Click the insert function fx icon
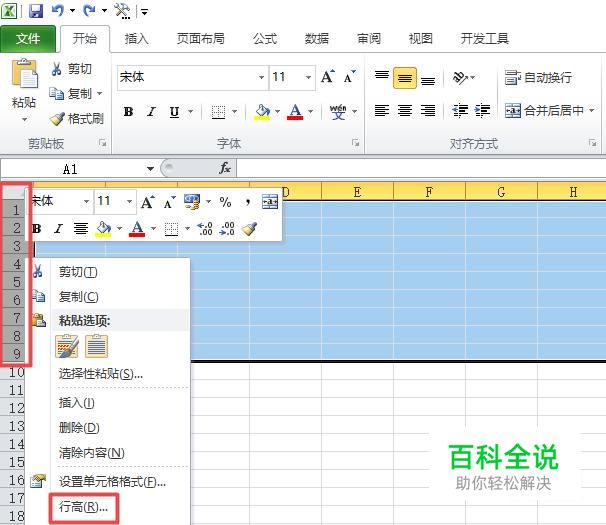This screenshot has height=525, width=606. click(x=225, y=168)
